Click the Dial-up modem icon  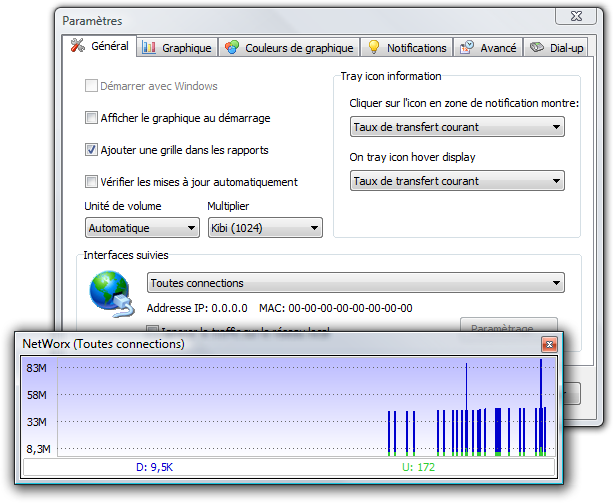pos(537,47)
